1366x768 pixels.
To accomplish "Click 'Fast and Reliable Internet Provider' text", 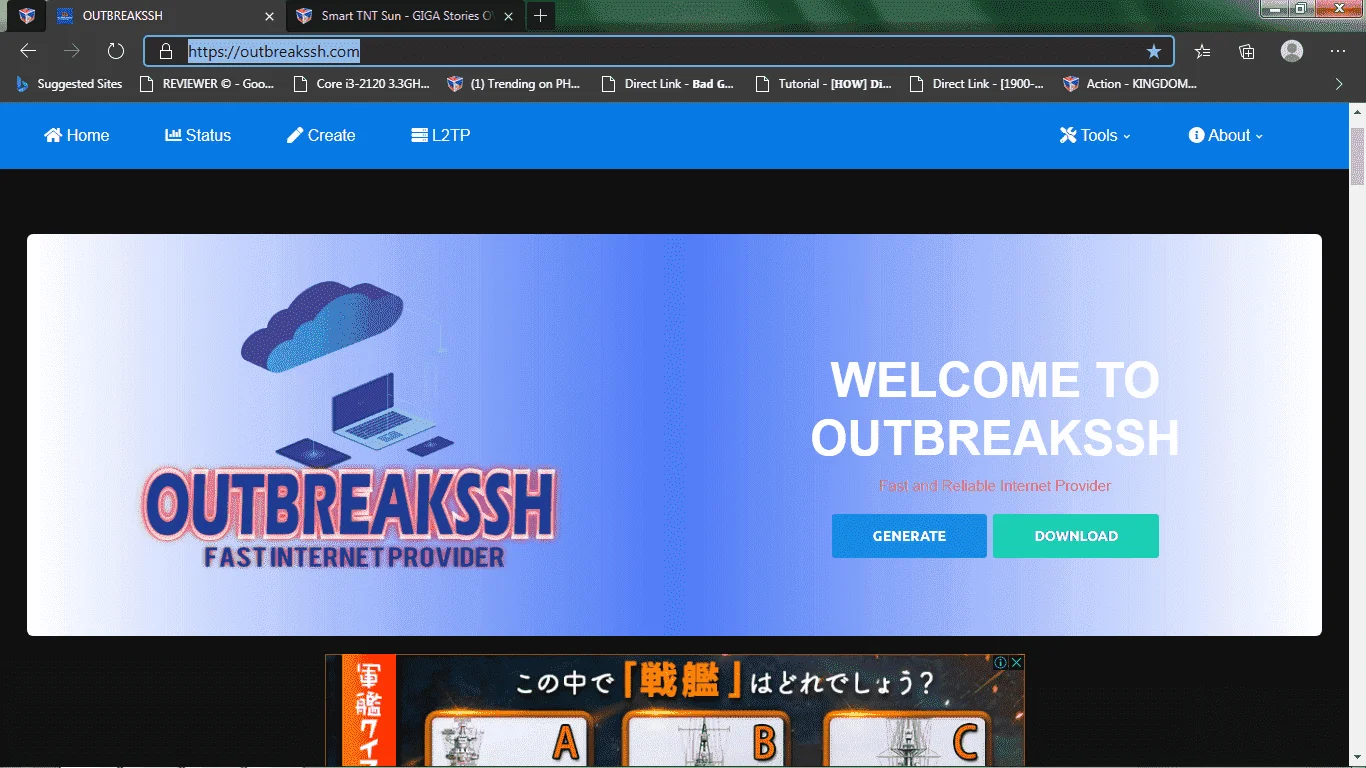I will pyautogui.click(x=995, y=486).
